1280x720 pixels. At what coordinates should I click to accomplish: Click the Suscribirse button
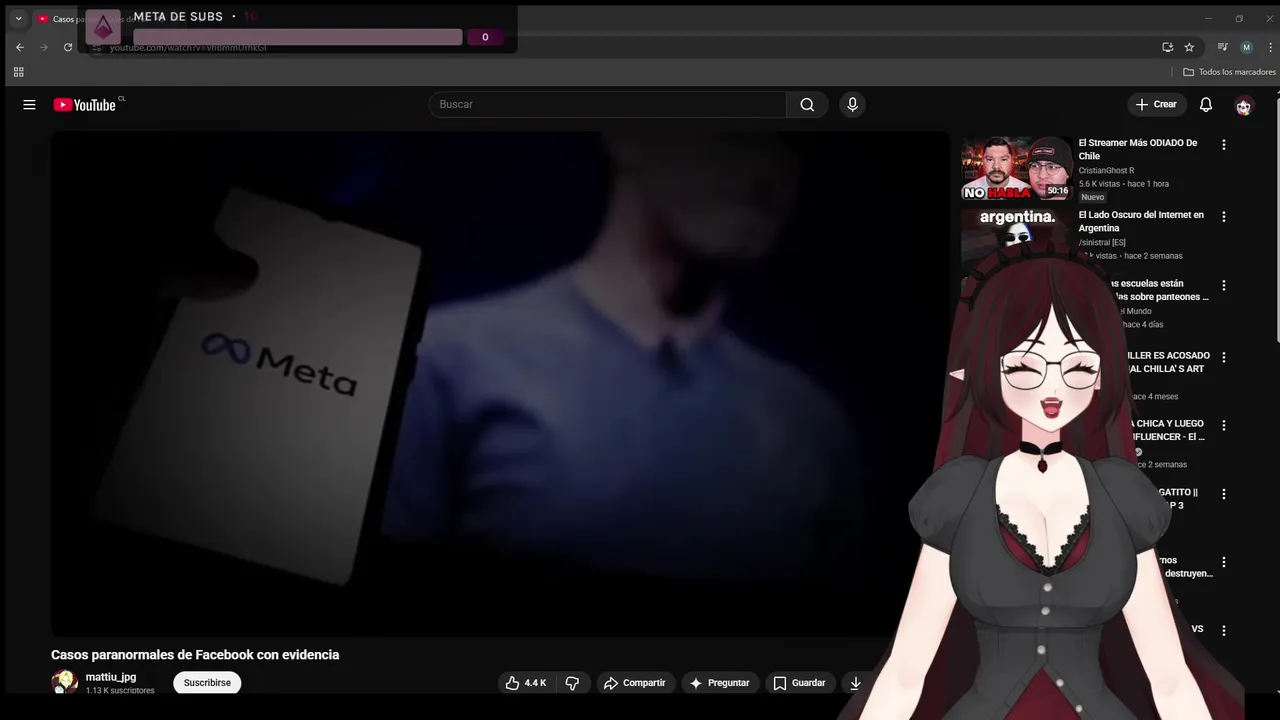(207, 683)
